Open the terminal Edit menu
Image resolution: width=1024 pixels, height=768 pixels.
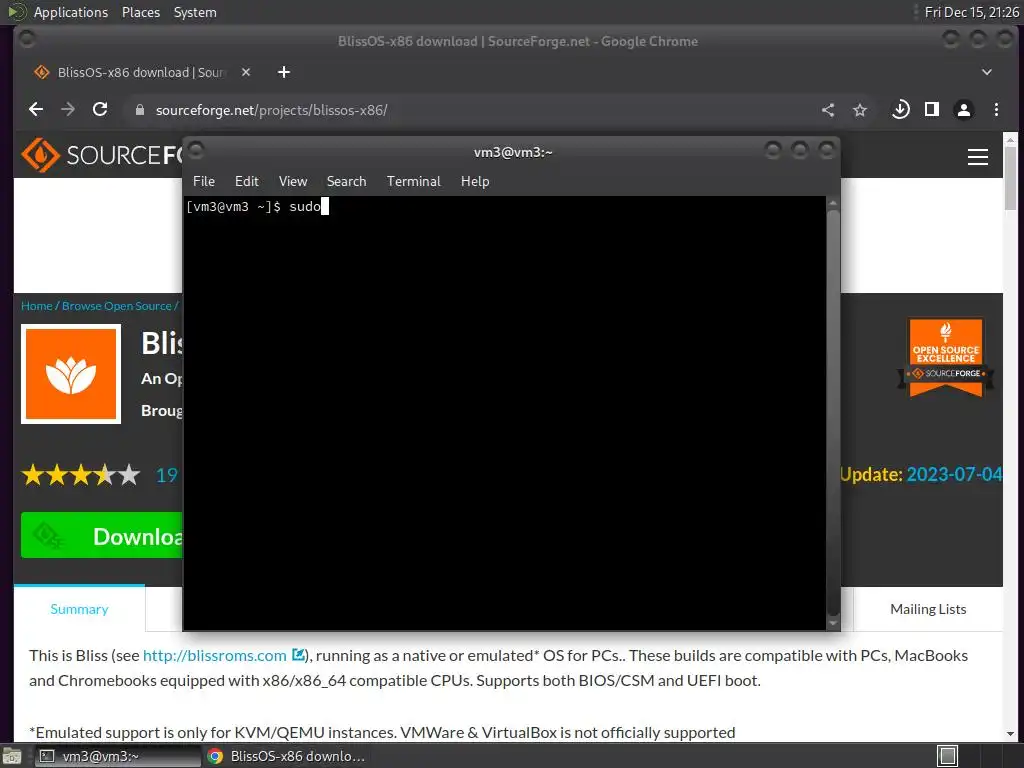coord(246,181)
